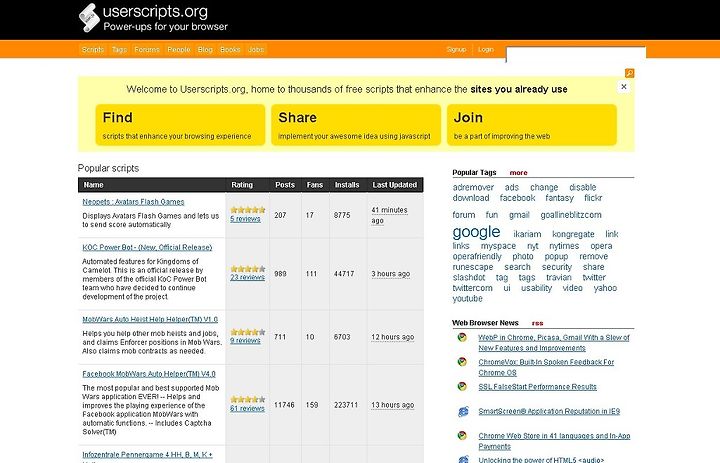Open the 5 reviews link
The height and width of the screenshot is (463, 720).
point(245,219)
